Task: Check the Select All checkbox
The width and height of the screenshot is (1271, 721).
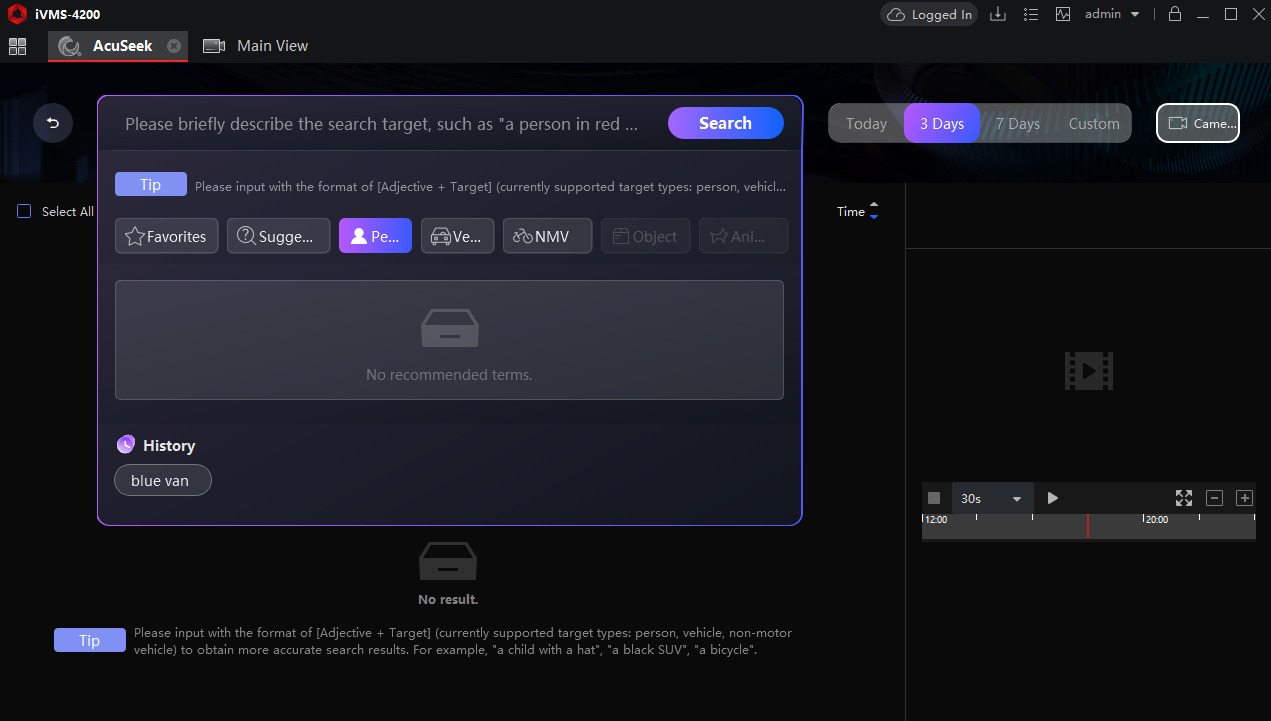Action: click(25, 211)
